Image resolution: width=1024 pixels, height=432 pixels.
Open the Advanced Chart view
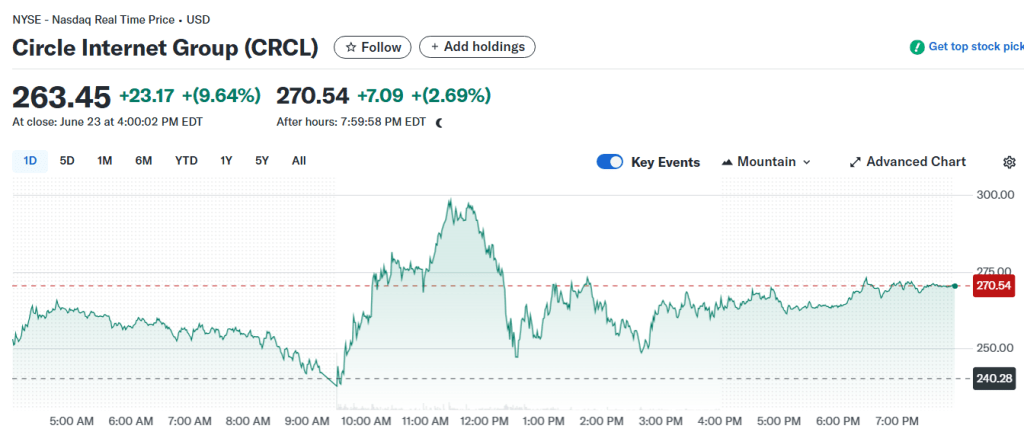(907, 162)
